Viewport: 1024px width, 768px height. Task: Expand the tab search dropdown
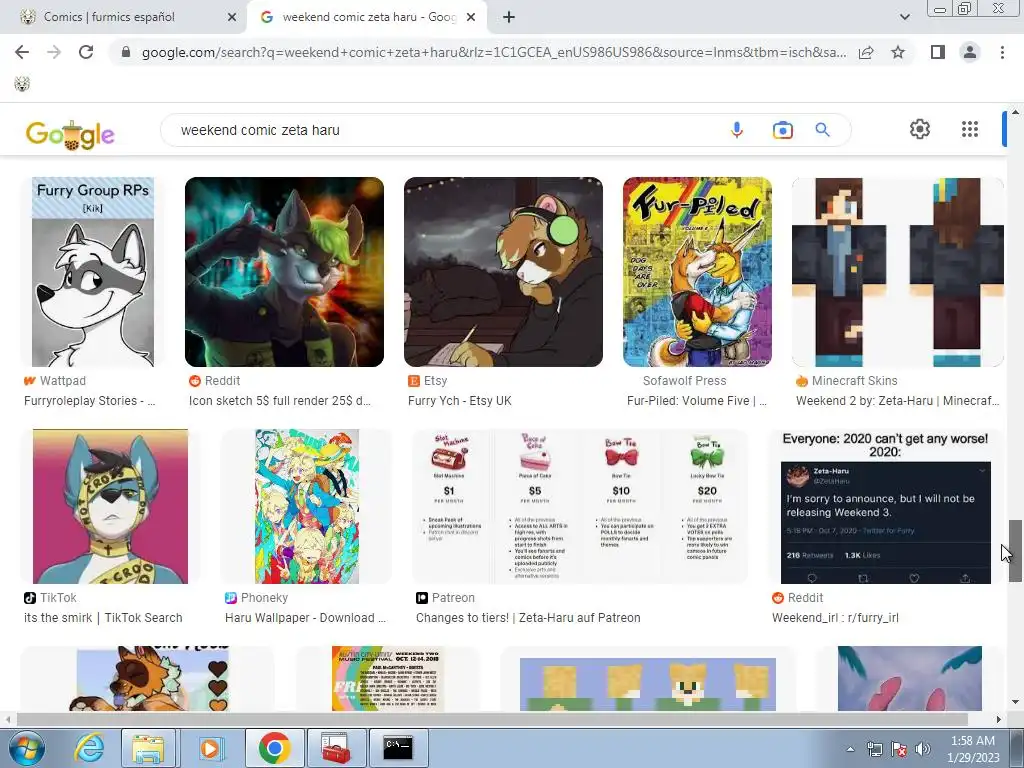(x=904, y=17)
